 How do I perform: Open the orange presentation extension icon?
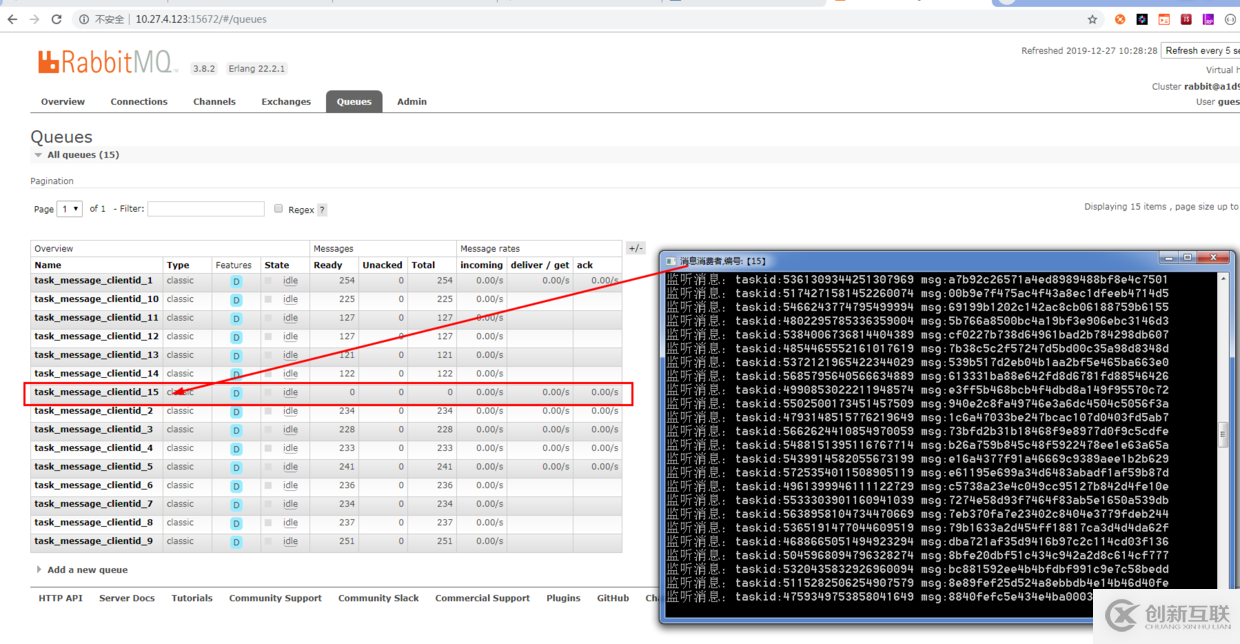click(x=1164, y=19)
